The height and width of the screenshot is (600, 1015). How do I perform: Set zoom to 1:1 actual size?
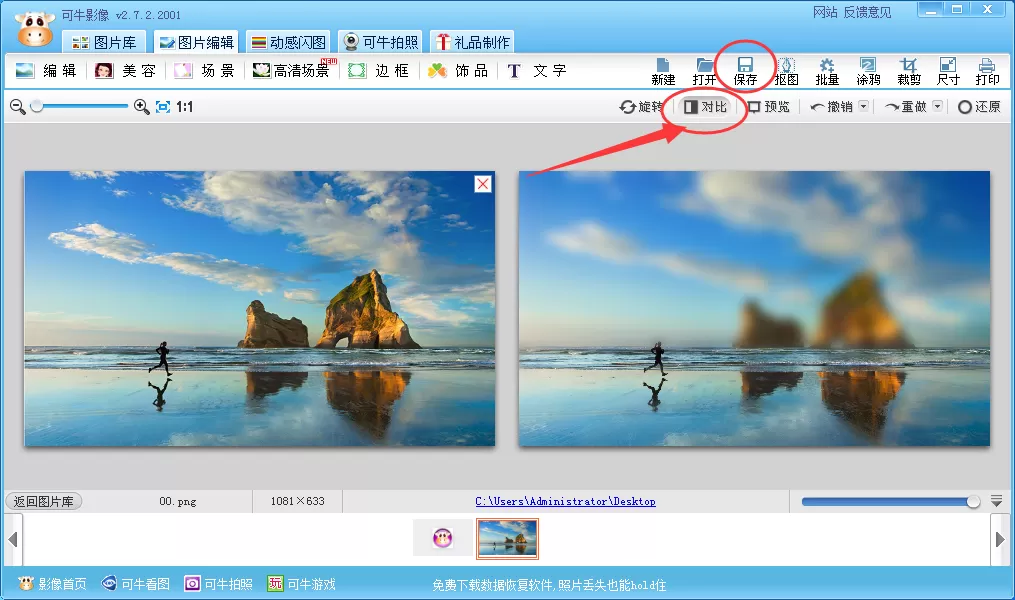pos(184,107)
